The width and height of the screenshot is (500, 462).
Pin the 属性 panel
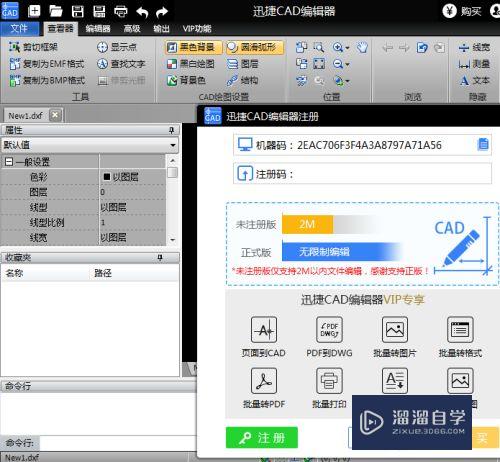[x=171, y=130]
